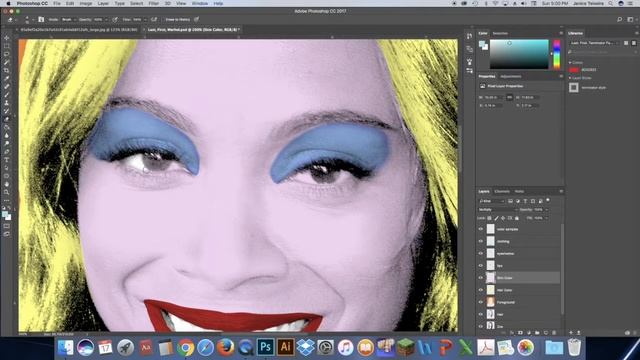
Task: Hide the eyeshadow layer
Action: pos(481,253)
